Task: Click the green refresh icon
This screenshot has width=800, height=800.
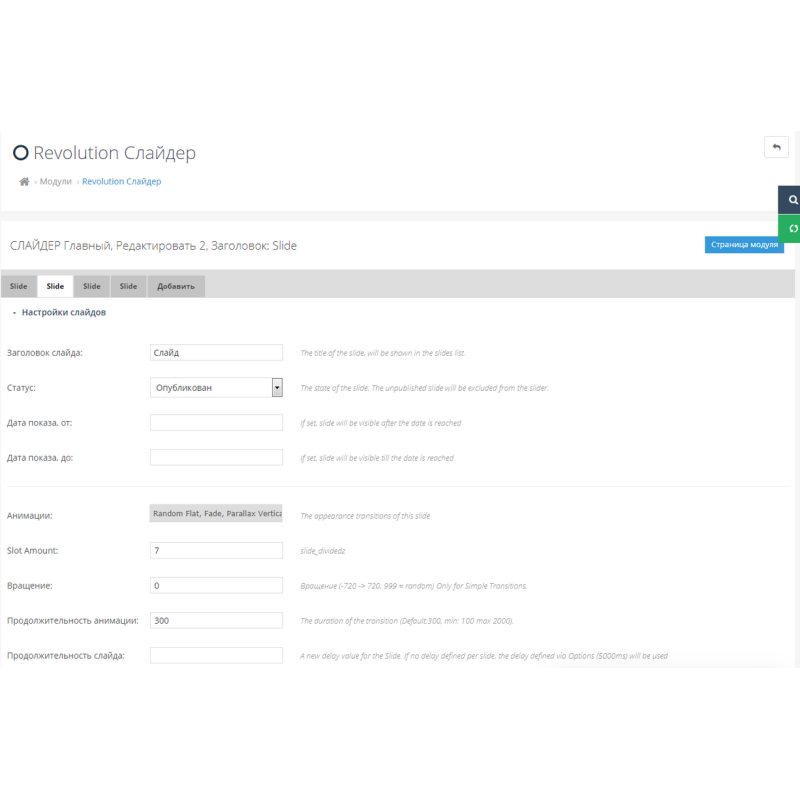Action: (792, 228)
